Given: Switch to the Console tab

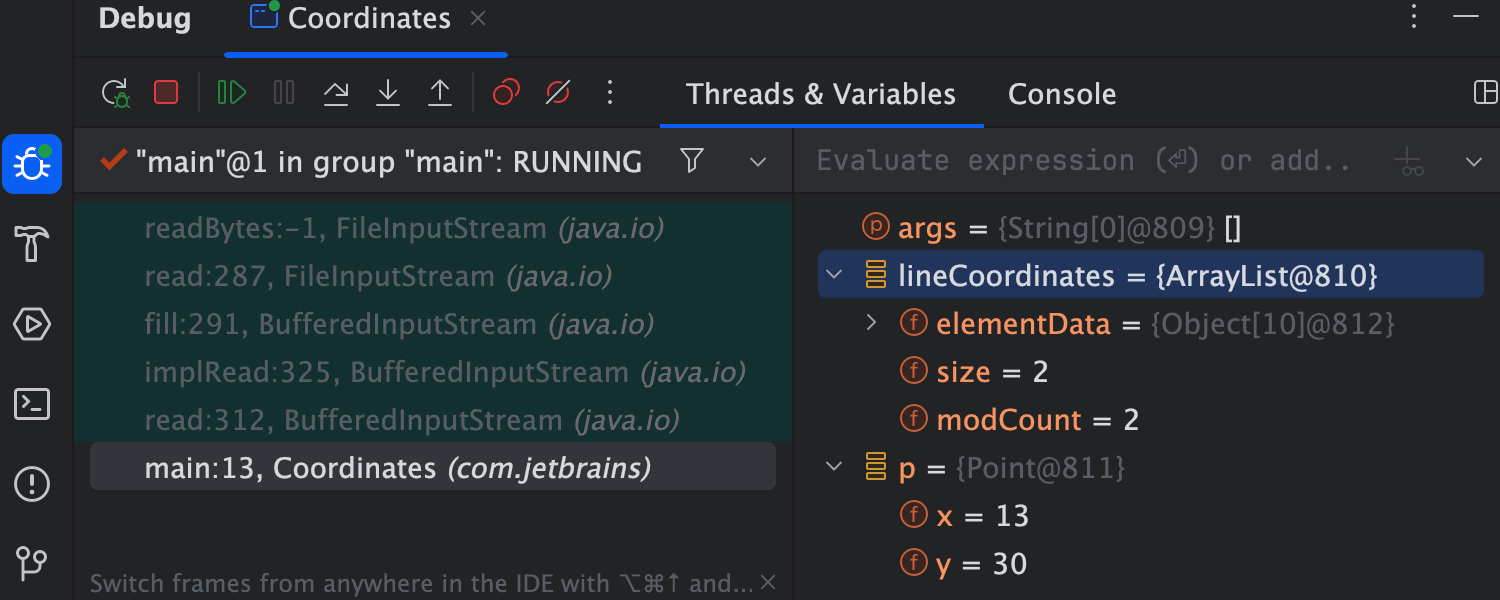Looking at the screenshot, I should click(1062, 93).
